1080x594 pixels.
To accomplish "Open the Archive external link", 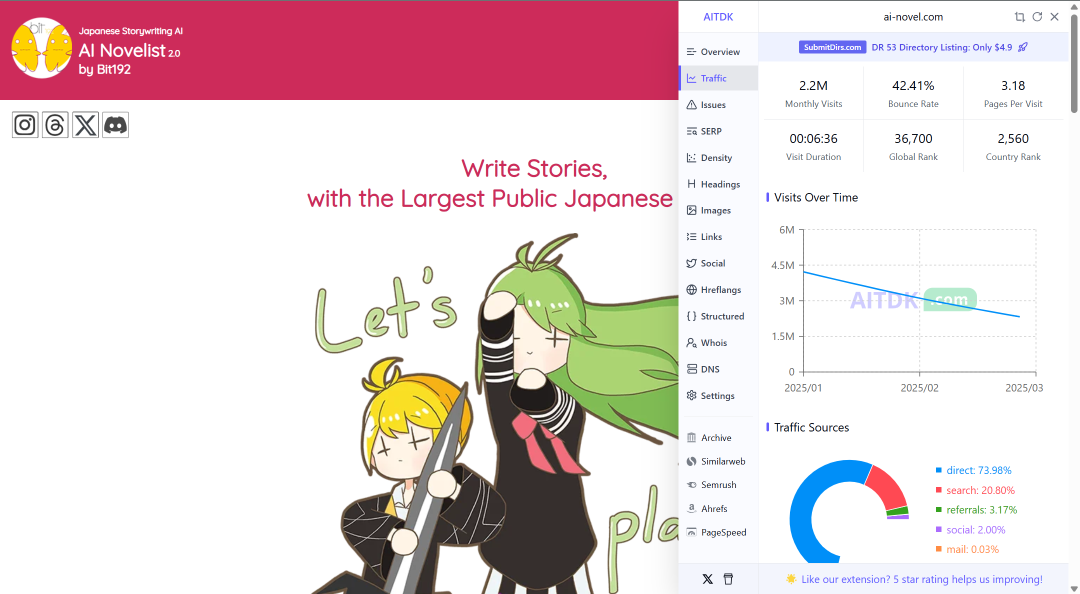I will [x=718, y=438].
